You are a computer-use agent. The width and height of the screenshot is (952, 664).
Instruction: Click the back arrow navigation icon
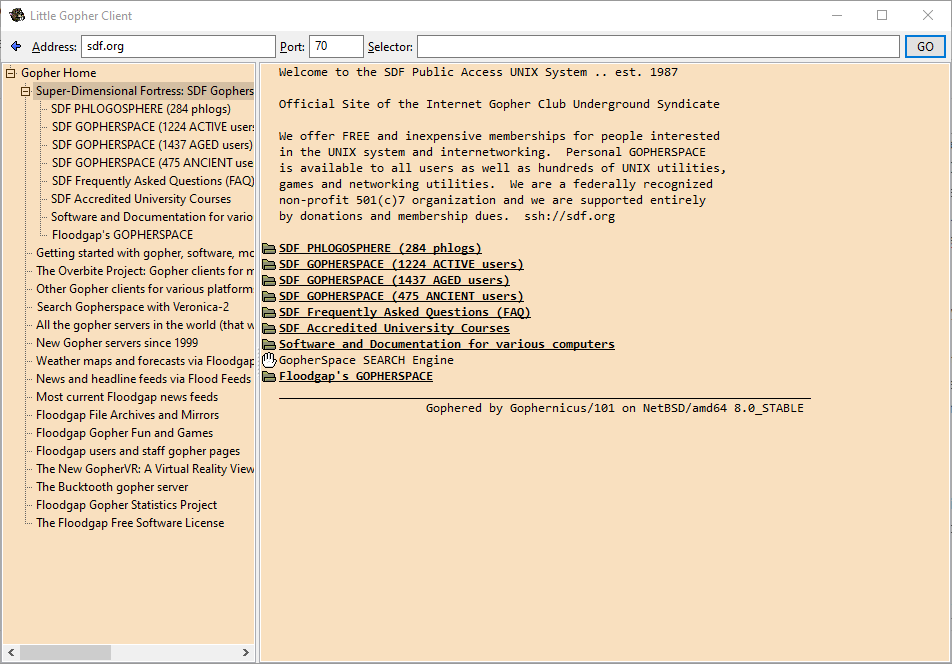[x=16, y=46]
